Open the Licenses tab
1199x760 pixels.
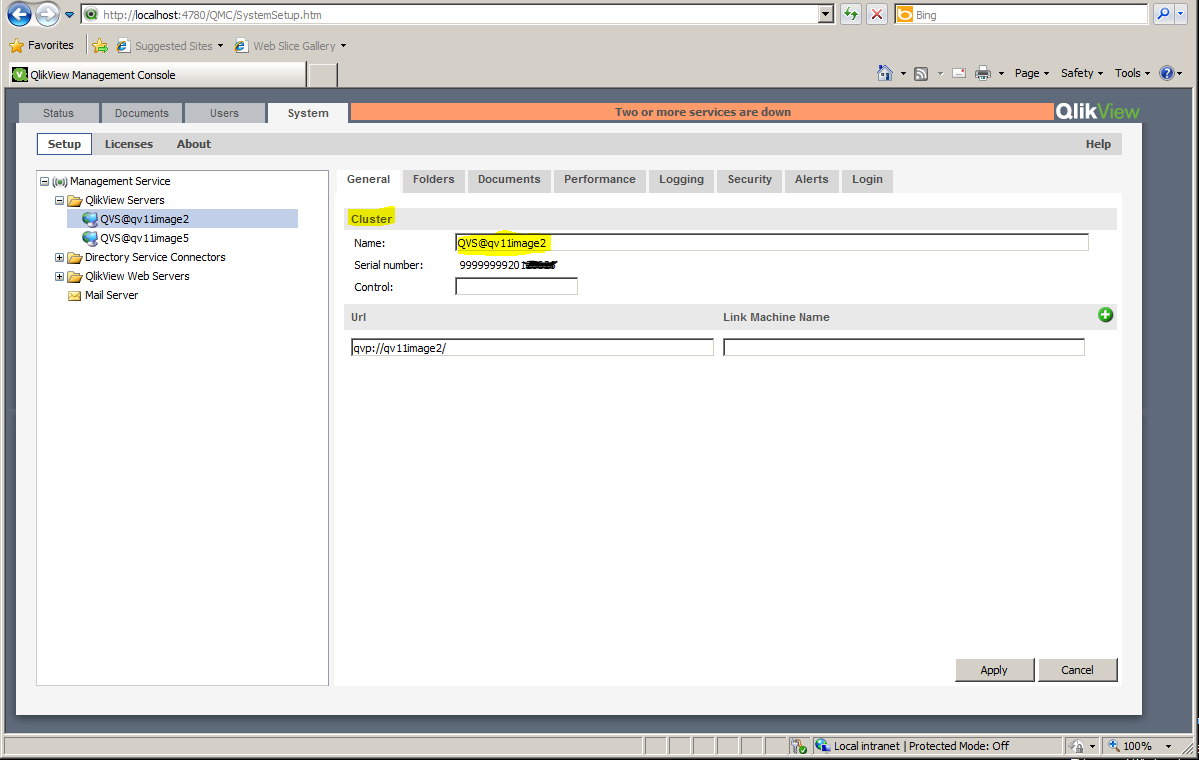128,143
